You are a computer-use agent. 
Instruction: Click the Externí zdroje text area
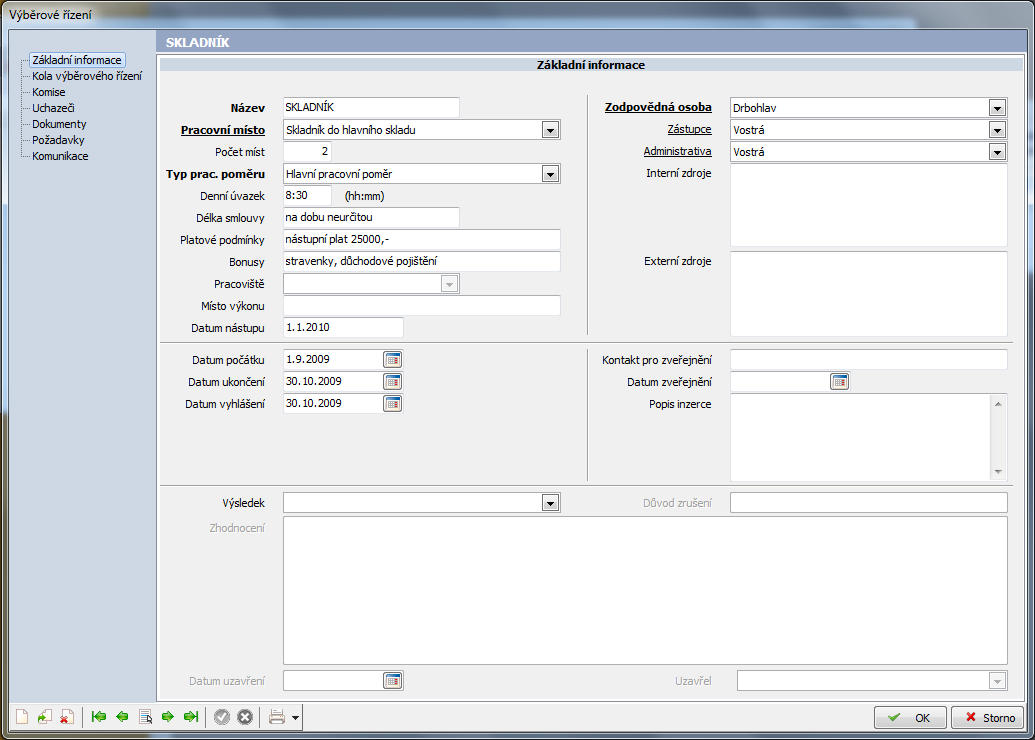tap(869, 294)
